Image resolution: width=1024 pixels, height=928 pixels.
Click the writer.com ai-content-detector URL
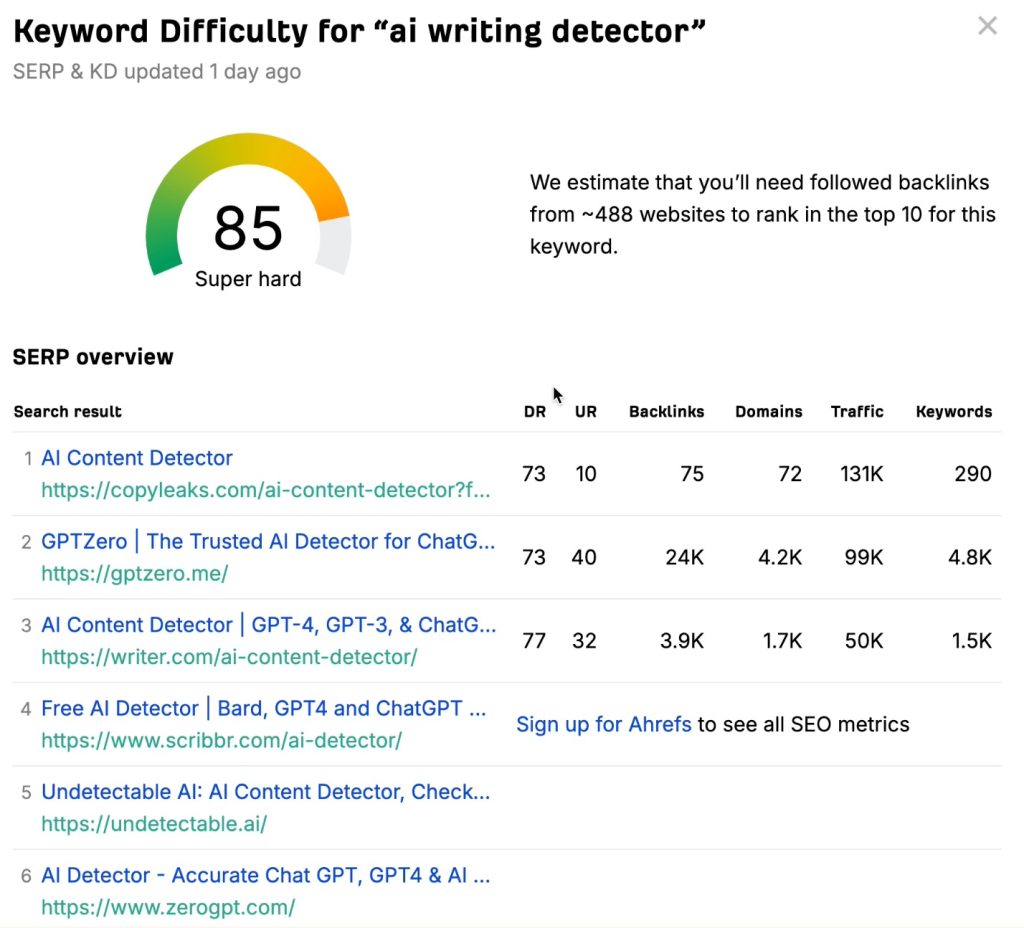click(229, 657)
